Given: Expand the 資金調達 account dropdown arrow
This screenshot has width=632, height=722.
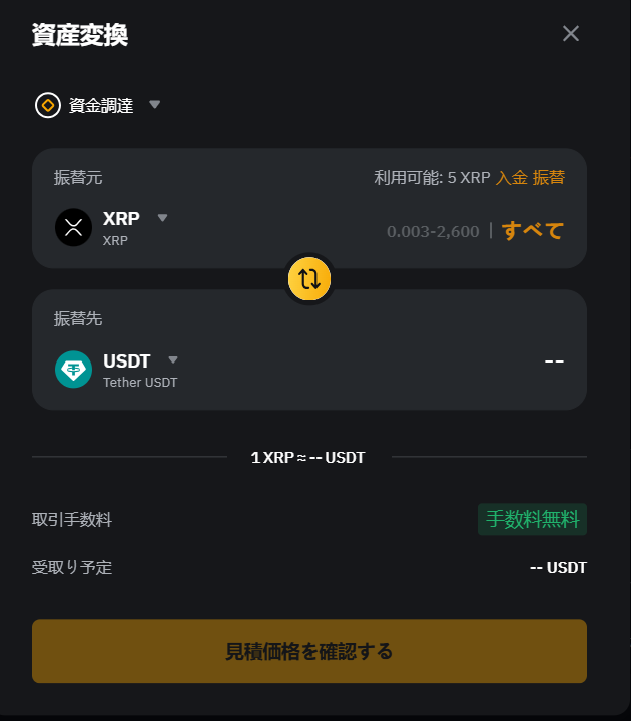Looking at the screenshot, I should [154, 104].
